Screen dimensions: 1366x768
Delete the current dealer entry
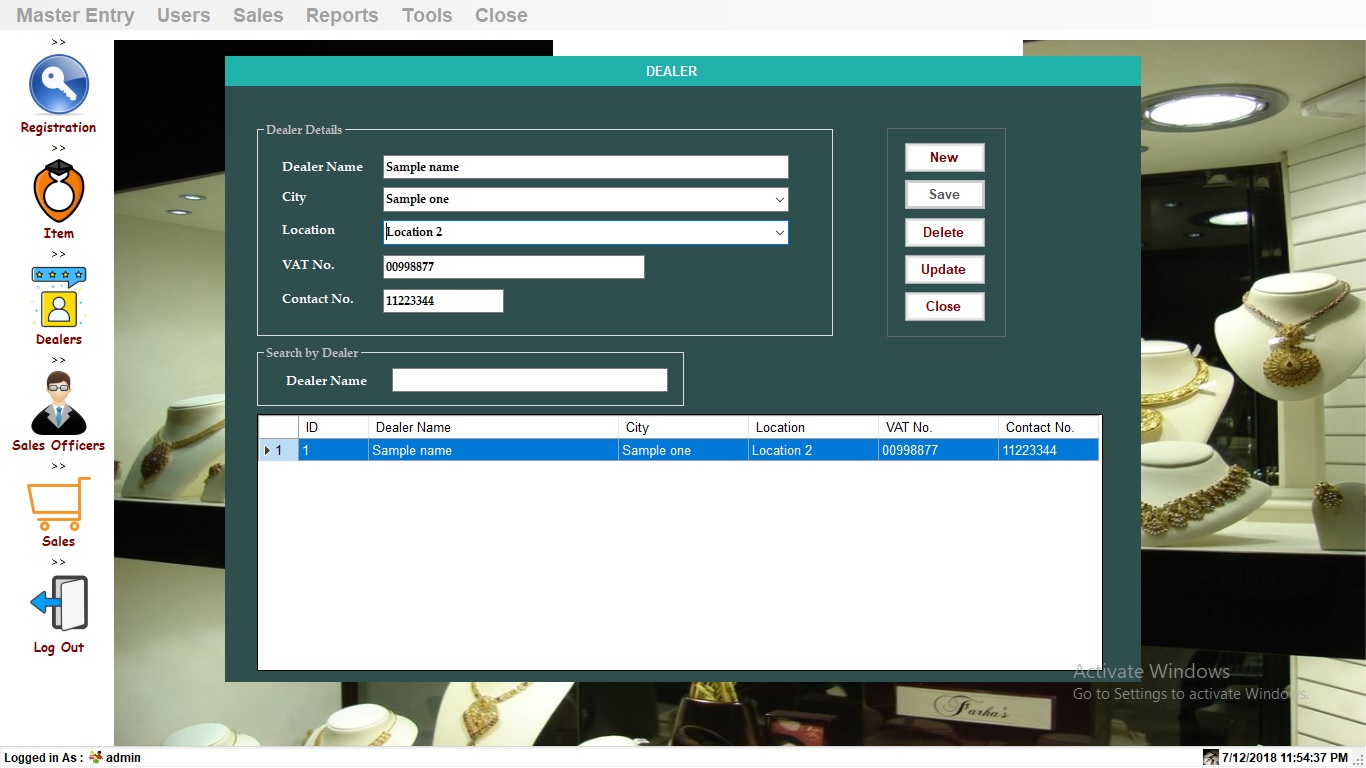pyautogui.click(x=944, y=232)
